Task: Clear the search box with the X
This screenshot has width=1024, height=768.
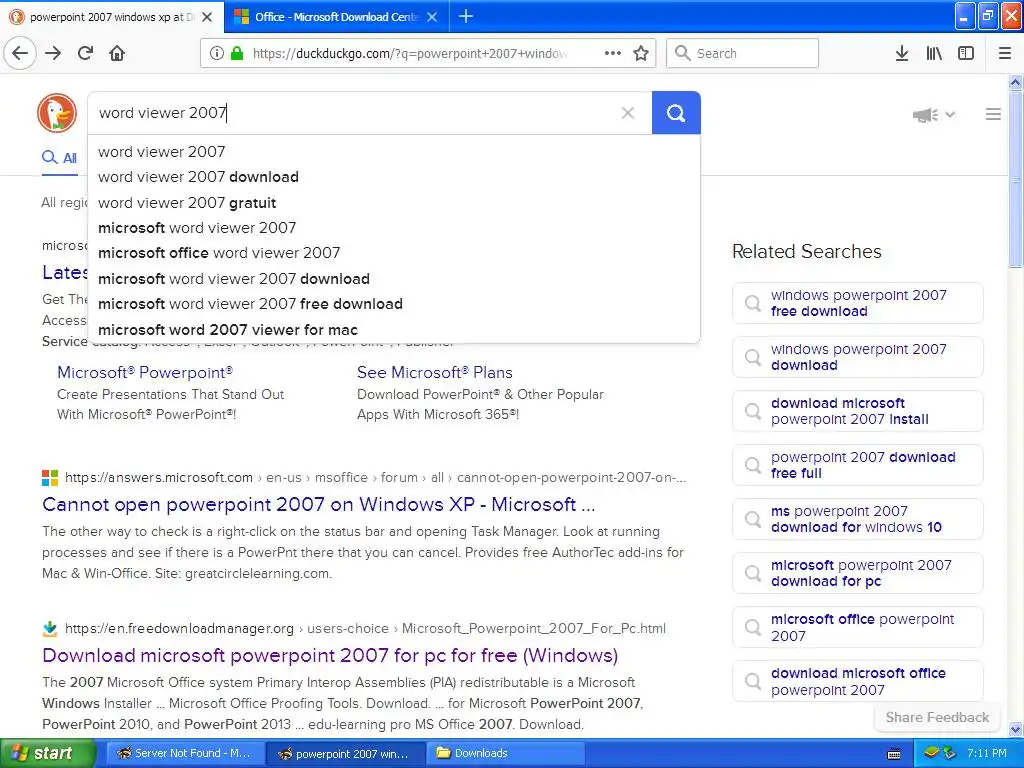Action: (x=628, y=113)
